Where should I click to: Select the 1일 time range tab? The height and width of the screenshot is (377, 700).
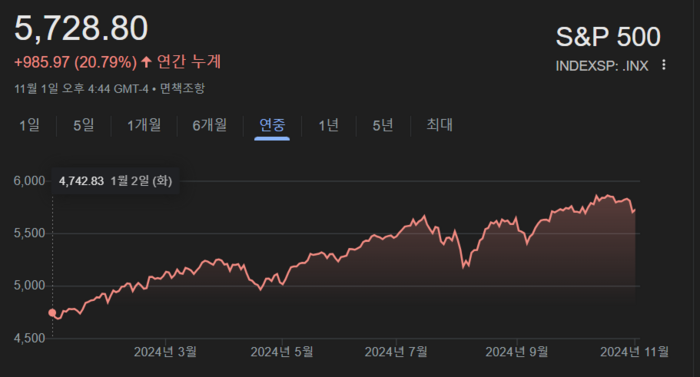coord(29,125)
